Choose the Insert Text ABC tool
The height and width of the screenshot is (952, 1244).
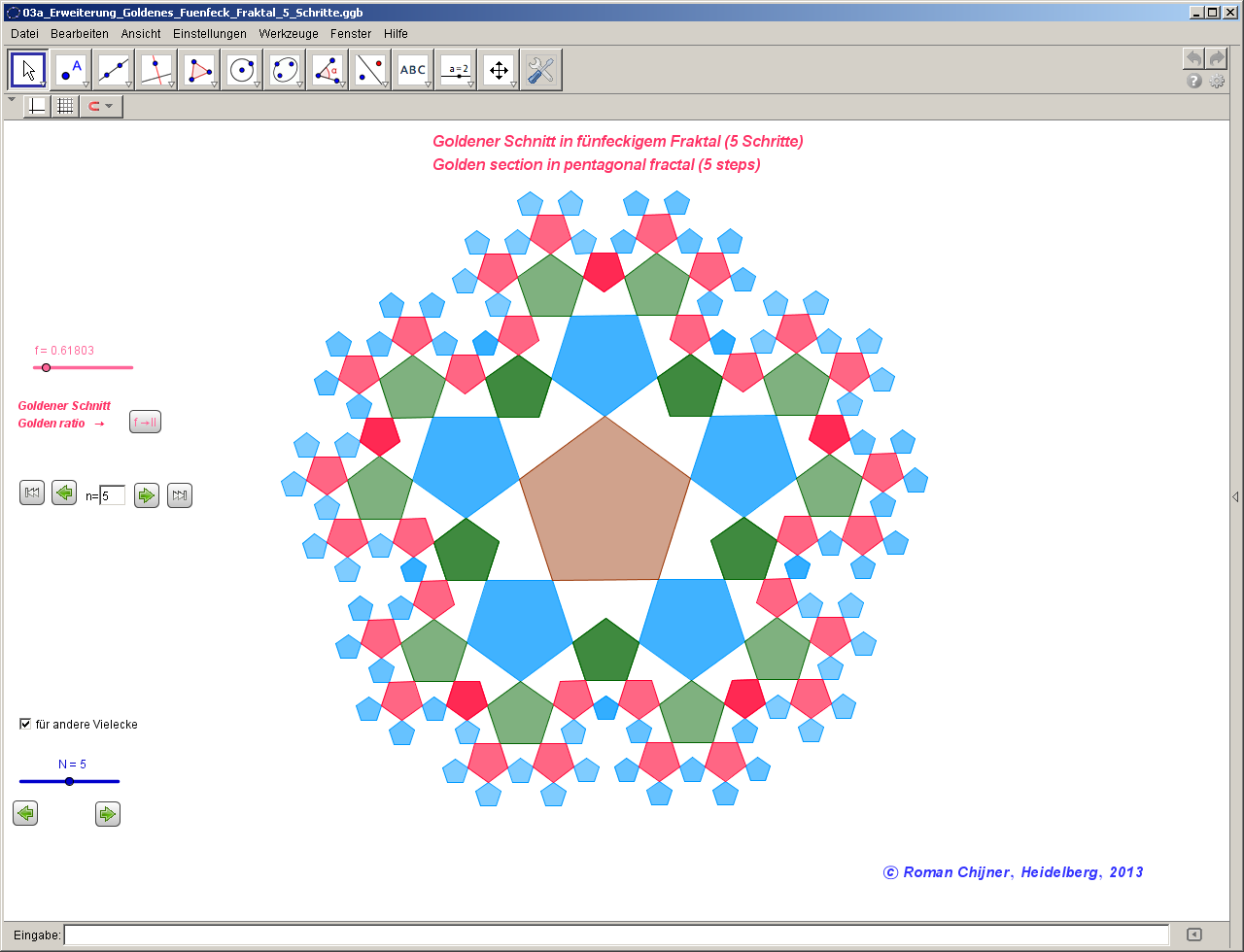click(413, 70)
